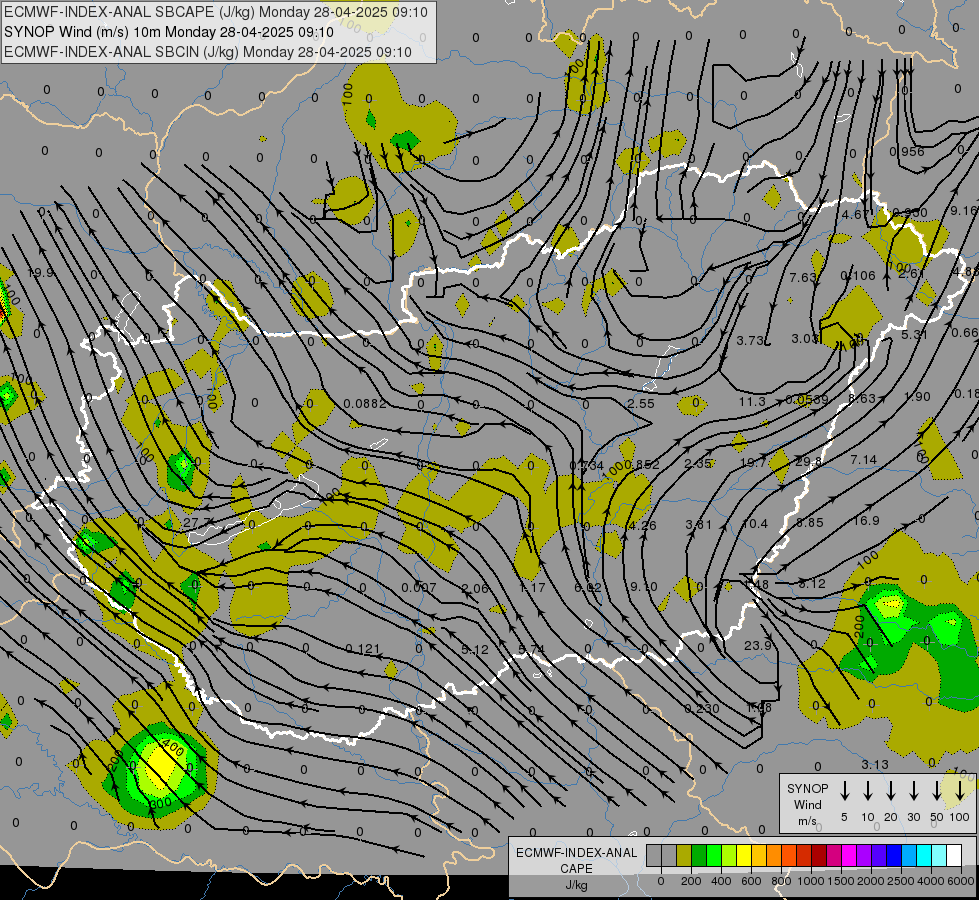Click the SYNOP Wind m/s legend label
This screenshot has height=900, width=979.
[807, 805]
